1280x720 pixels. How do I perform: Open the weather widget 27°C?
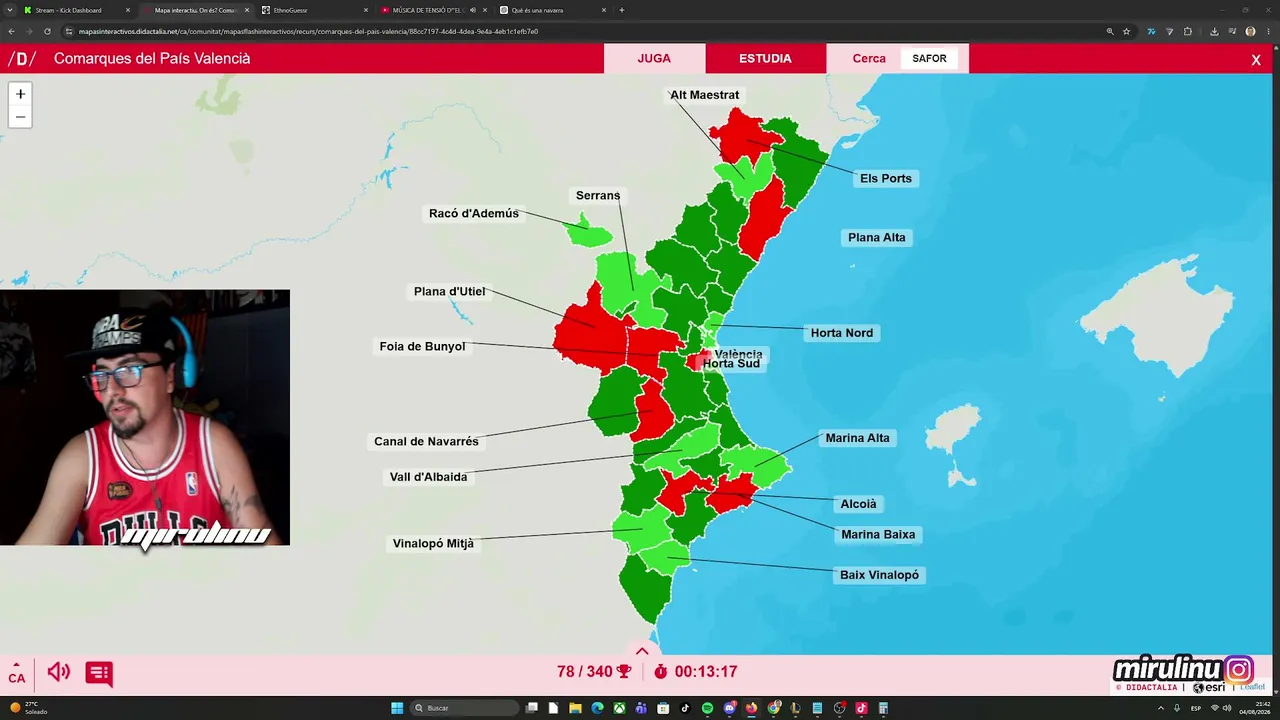28,708
